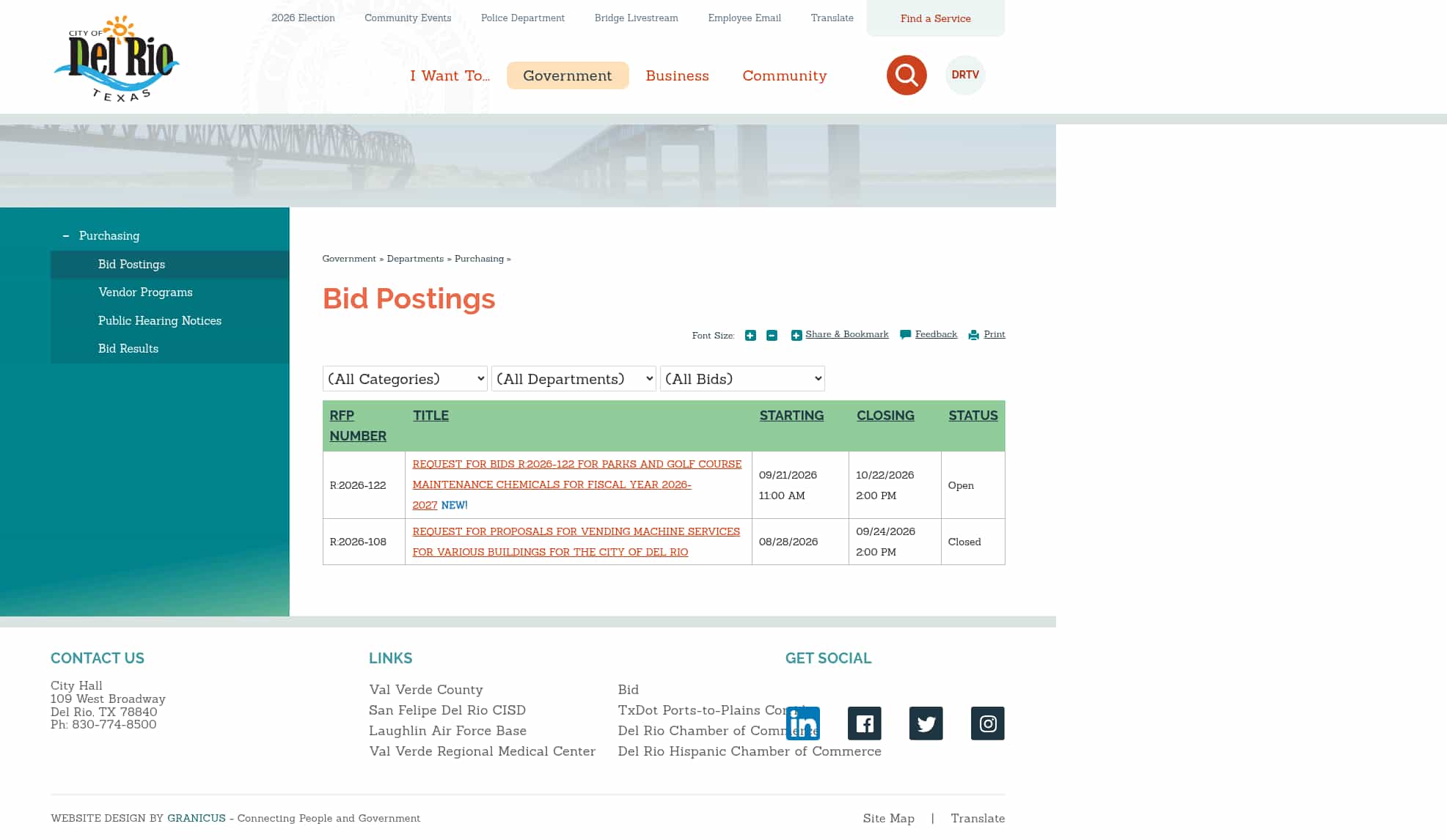Collapse the Purchasing sidebar section
This screenshot has height=840, width=1447.
[66, 236]
